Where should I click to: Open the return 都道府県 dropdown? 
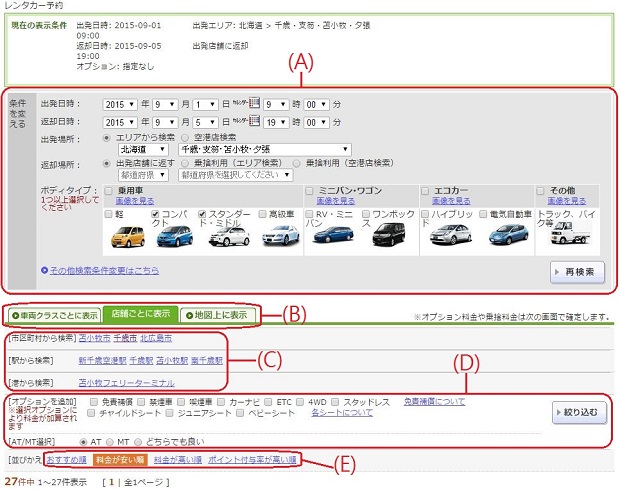tap(143, 175)
